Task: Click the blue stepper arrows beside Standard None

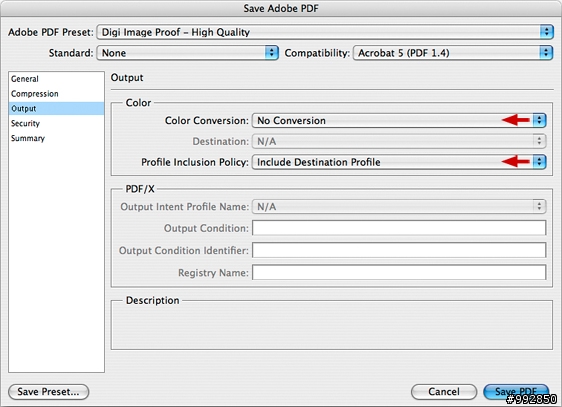Action: (272, 53)
